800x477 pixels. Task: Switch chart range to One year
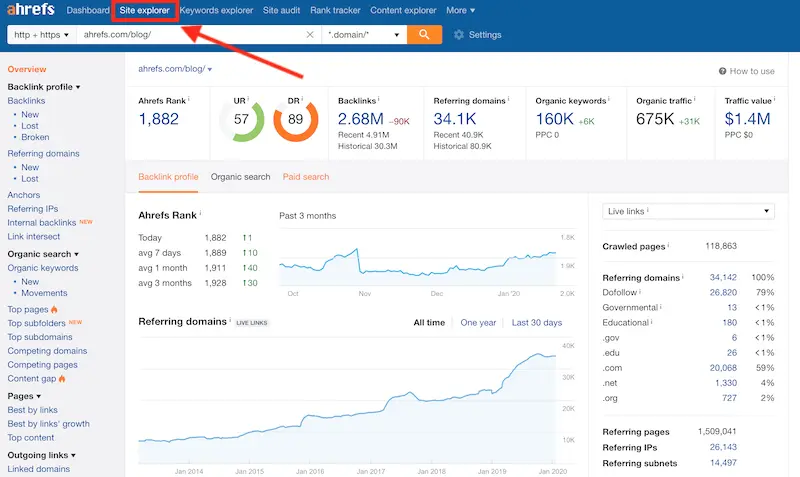[x=478, y=323]
